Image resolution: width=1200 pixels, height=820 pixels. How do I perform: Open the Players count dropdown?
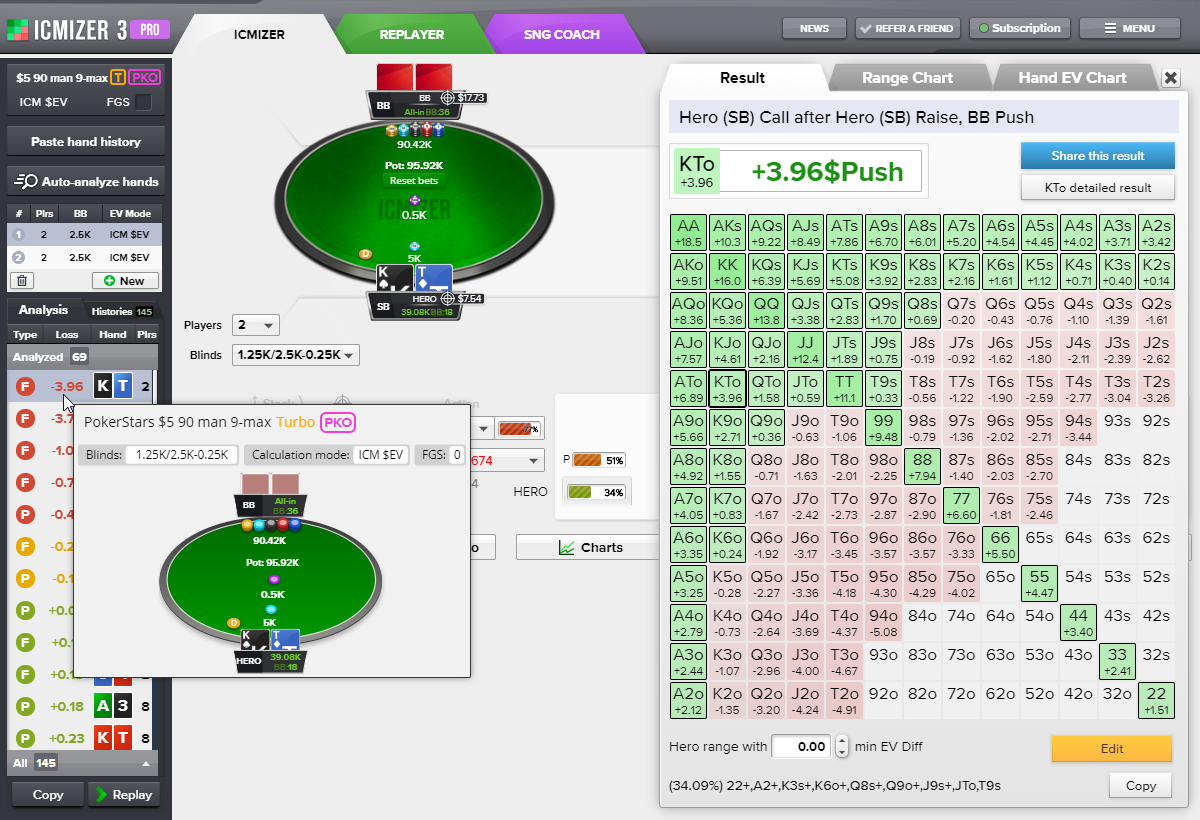(255, 325)
